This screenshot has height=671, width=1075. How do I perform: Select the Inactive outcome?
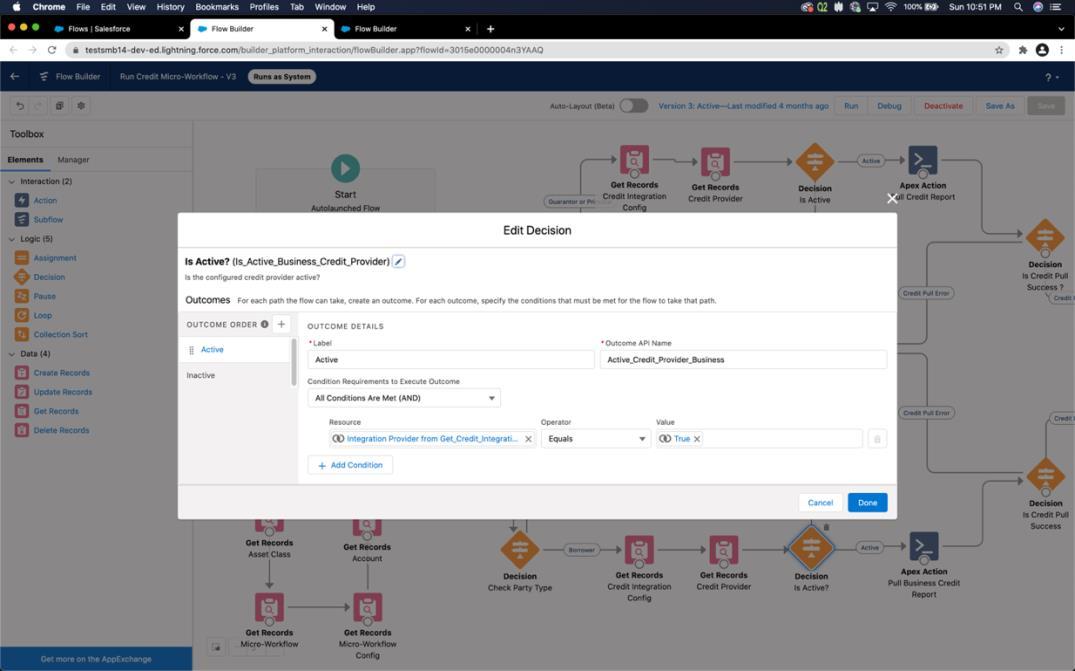[234, 376]
